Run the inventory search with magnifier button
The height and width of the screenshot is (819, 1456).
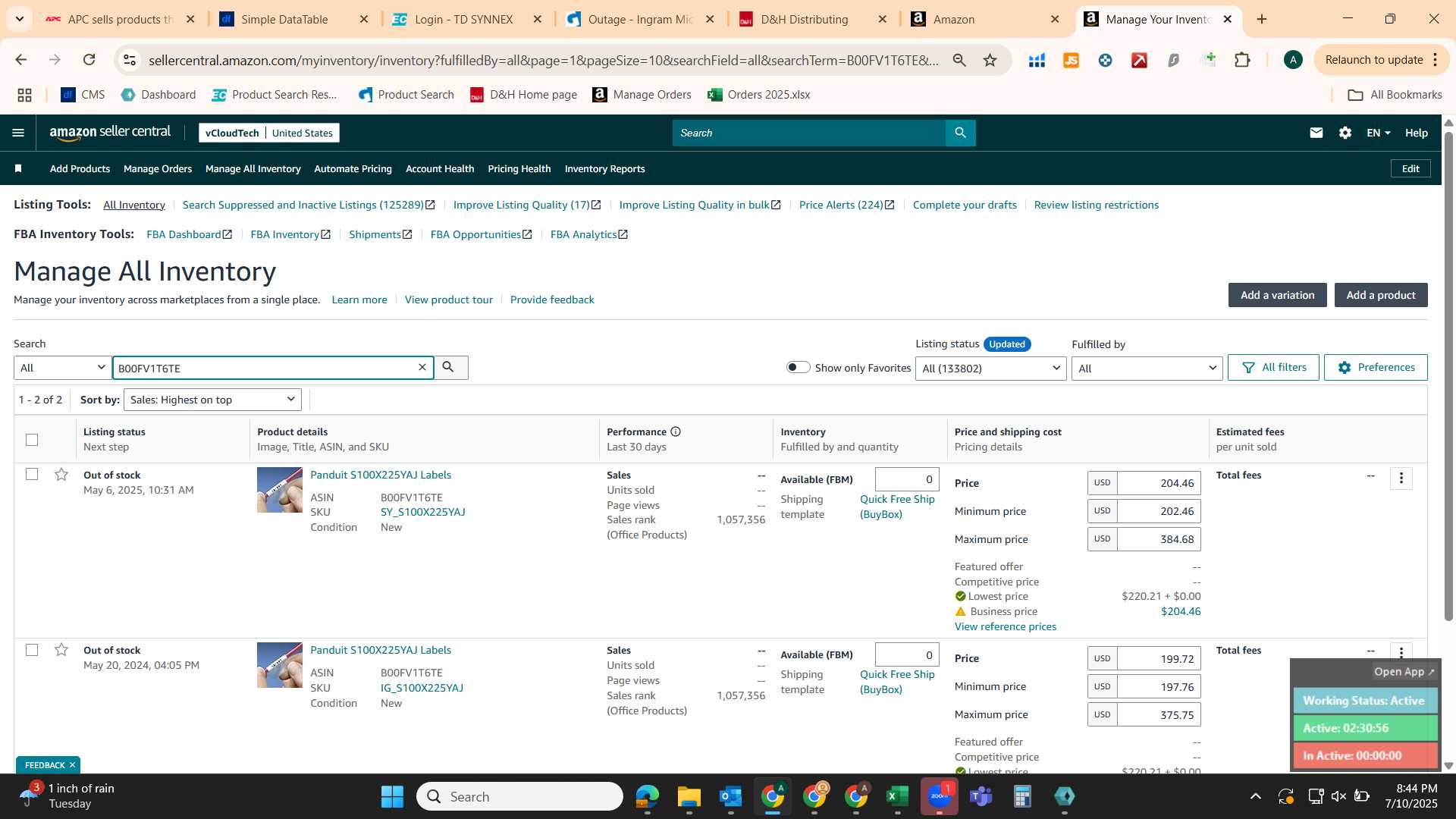coord(450,368)
